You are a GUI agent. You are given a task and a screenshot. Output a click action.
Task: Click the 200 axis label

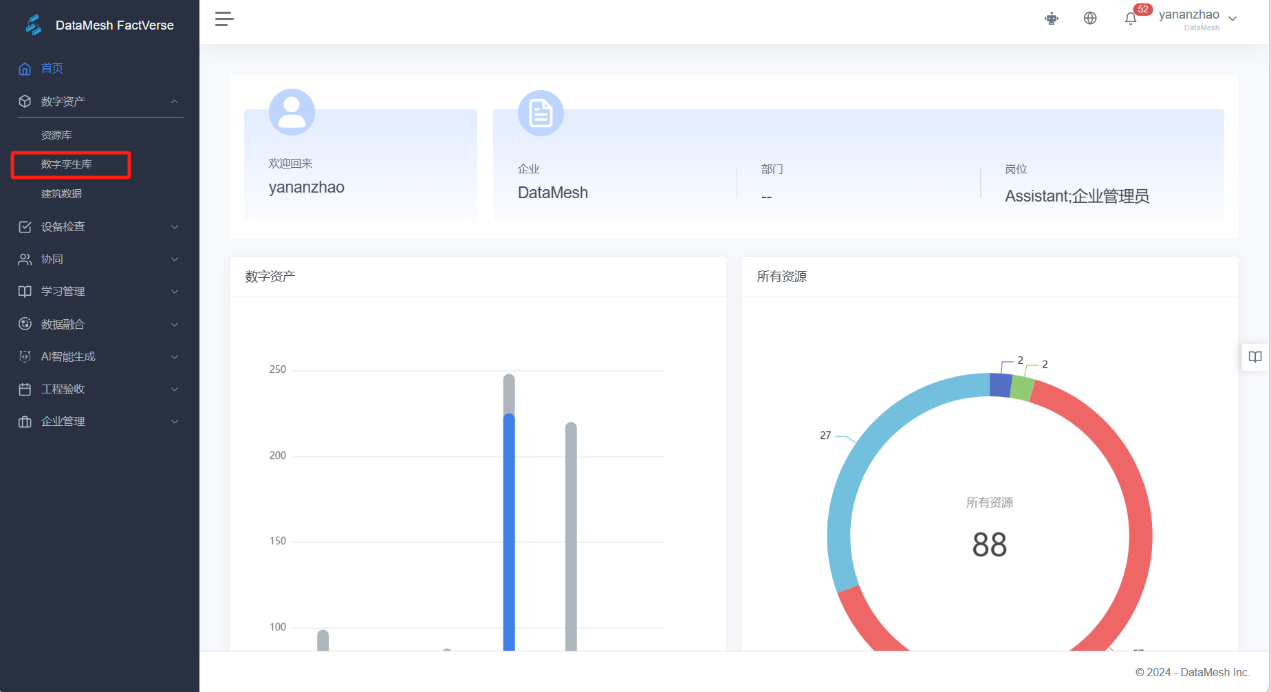pyautogui.click(x=277, y=456)
